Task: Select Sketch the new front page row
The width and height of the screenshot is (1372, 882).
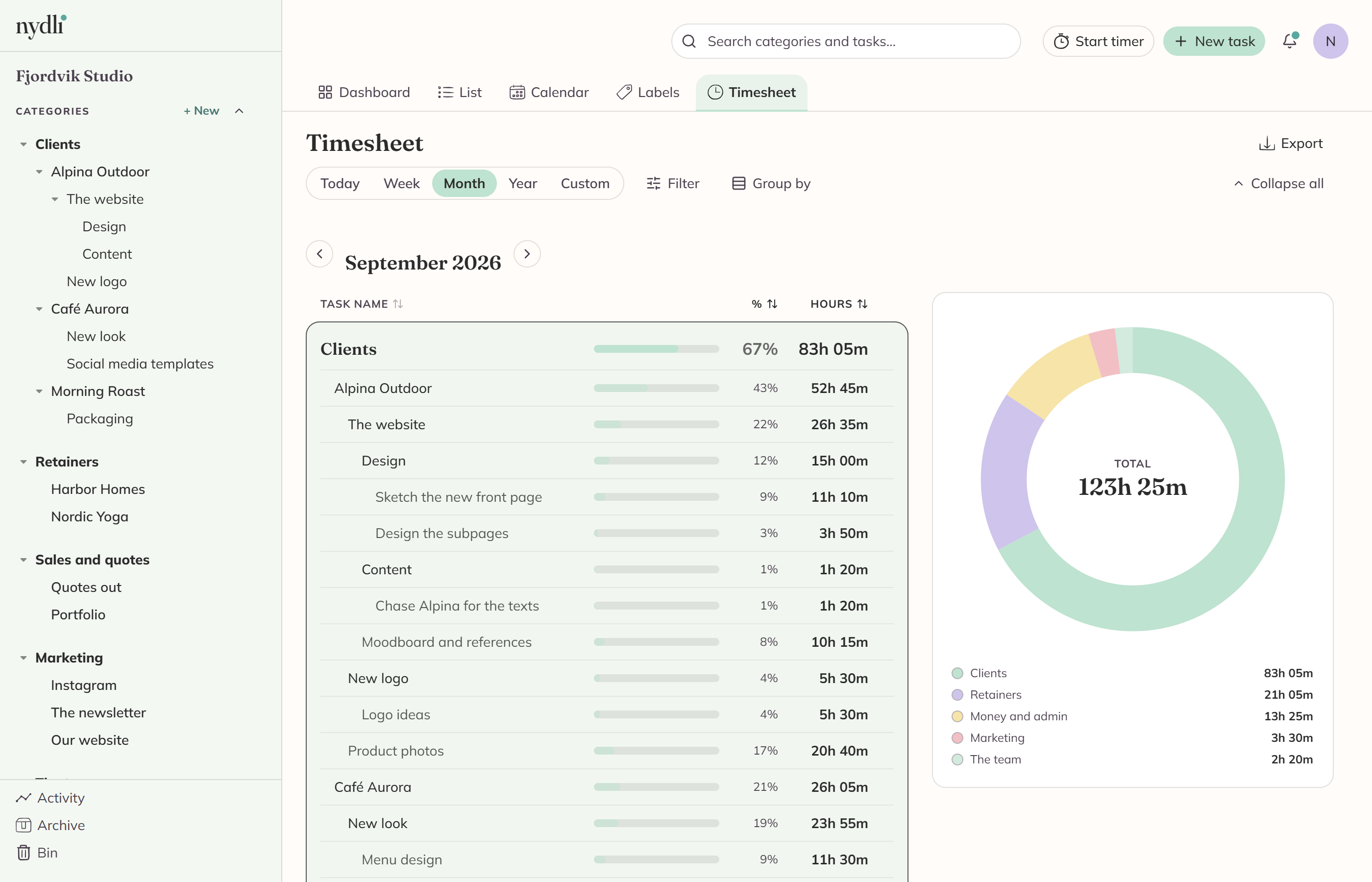Action: [607, 497]
